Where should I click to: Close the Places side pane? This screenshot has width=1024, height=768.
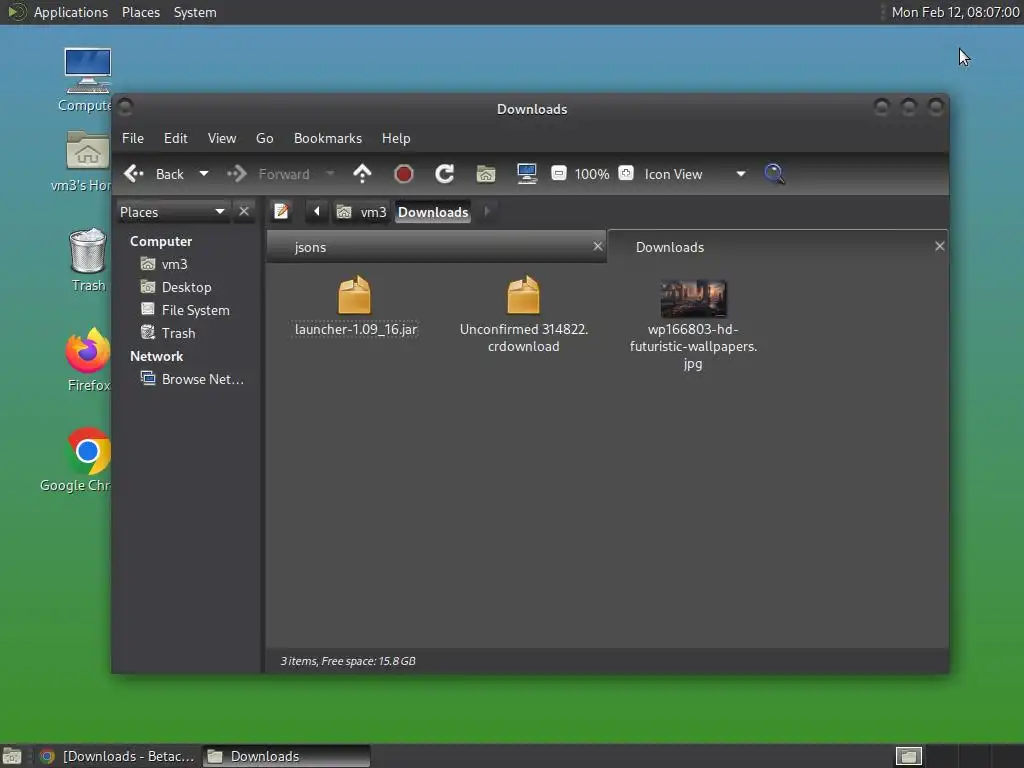[x=244, y=212]
